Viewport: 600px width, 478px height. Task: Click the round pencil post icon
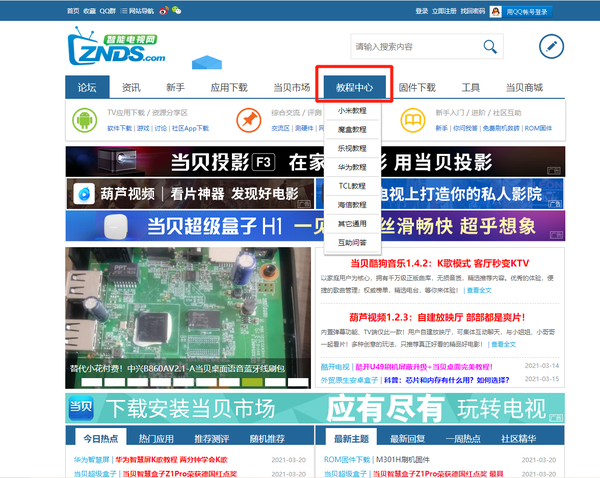pyautogui.click(x=551, y=46)
